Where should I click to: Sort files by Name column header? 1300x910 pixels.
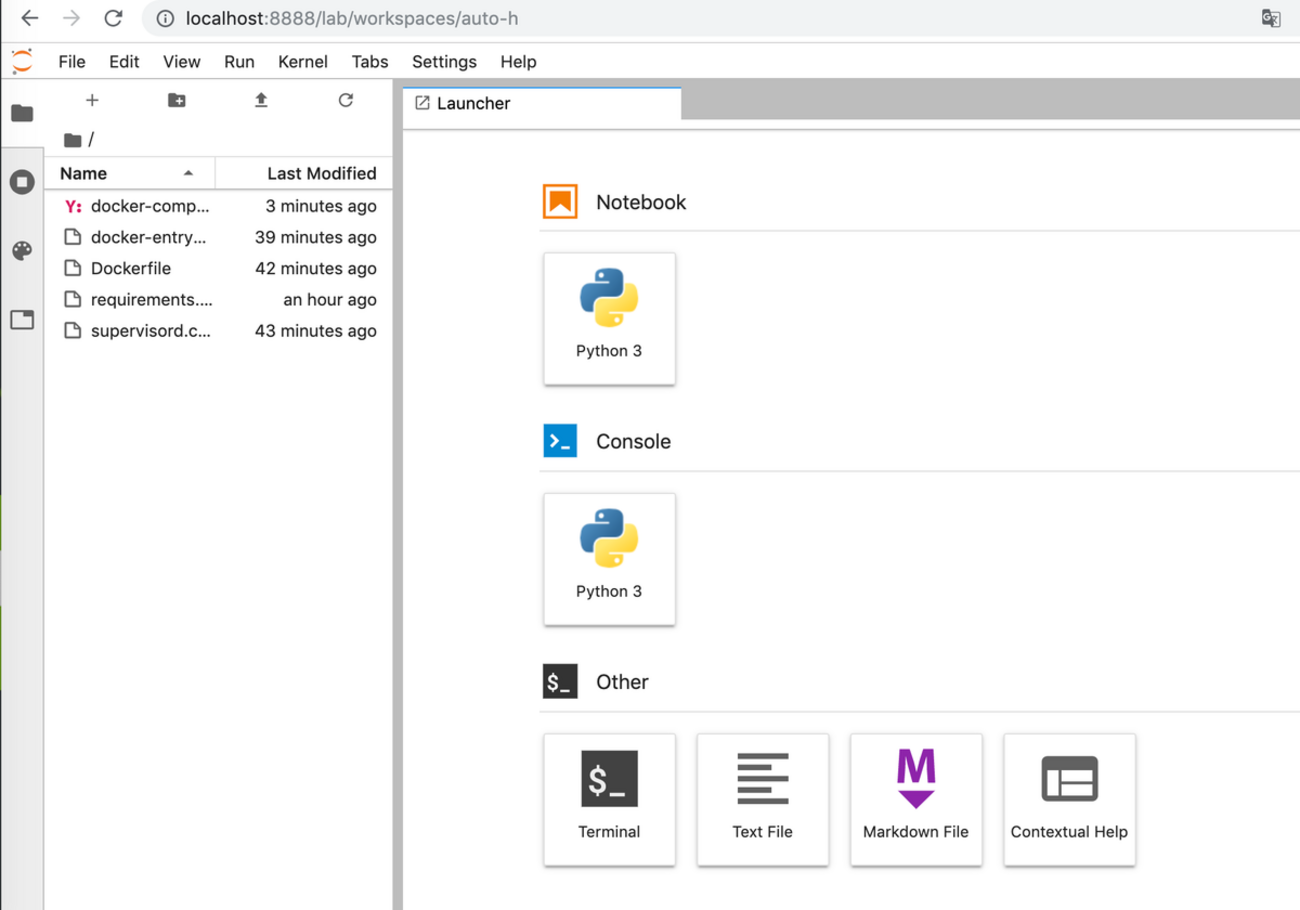(x=84, y=173)
